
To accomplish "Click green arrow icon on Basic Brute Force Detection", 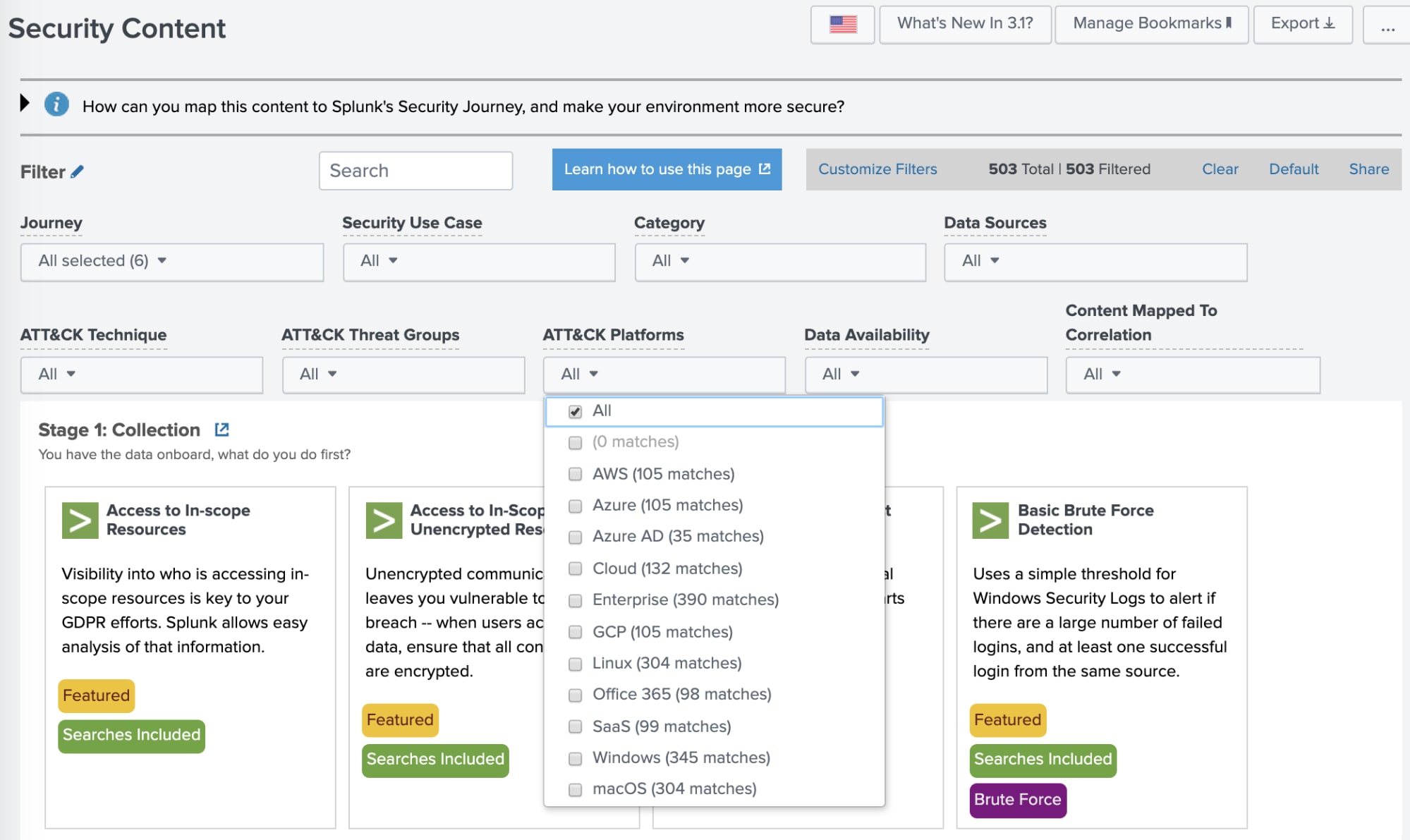I will click(x=990, y=521).
